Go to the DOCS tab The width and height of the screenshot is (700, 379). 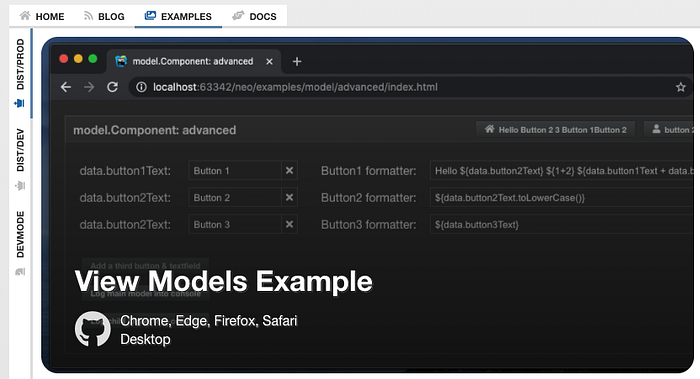254,16
